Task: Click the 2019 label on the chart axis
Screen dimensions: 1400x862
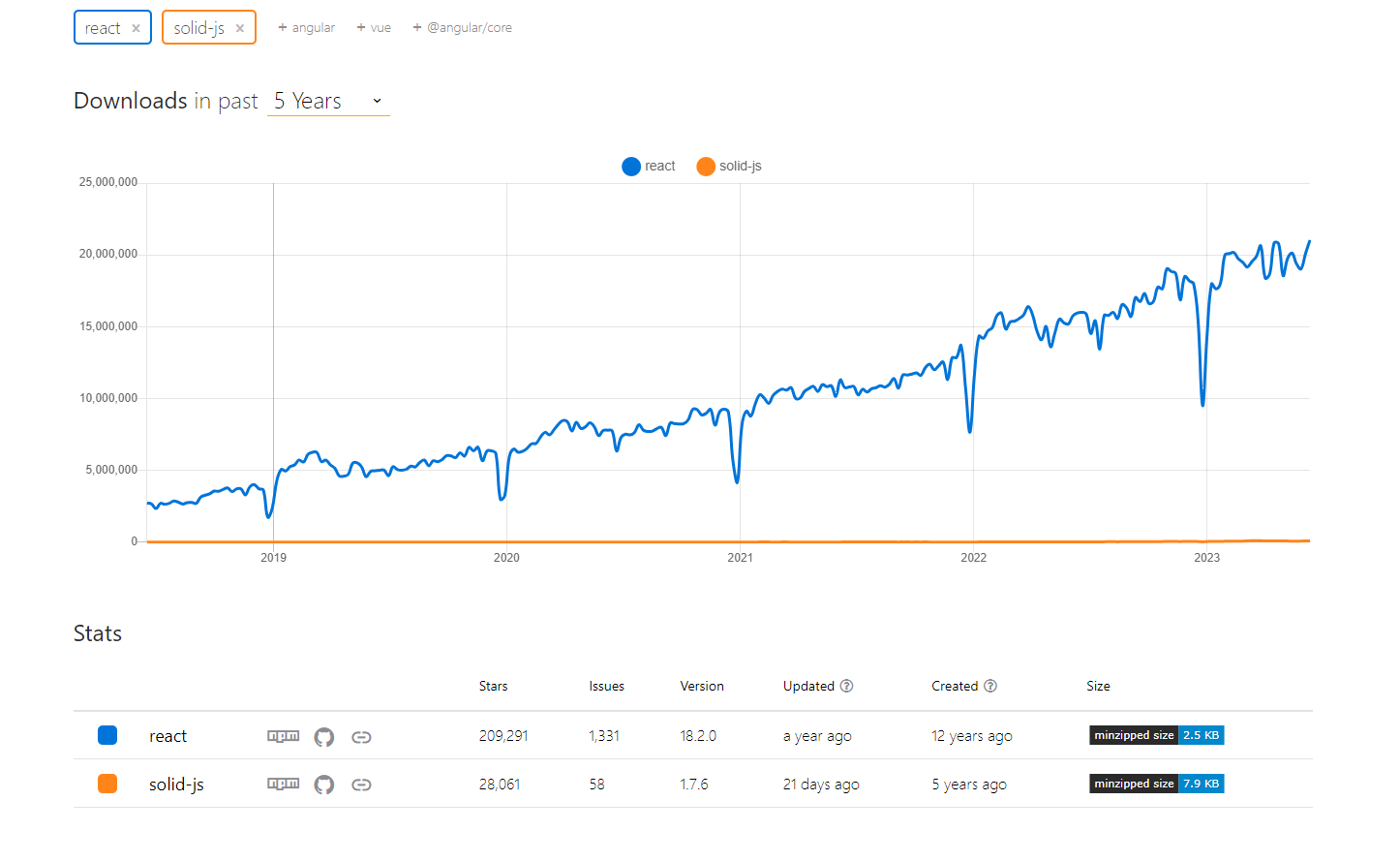Action: tap(273, 558)
